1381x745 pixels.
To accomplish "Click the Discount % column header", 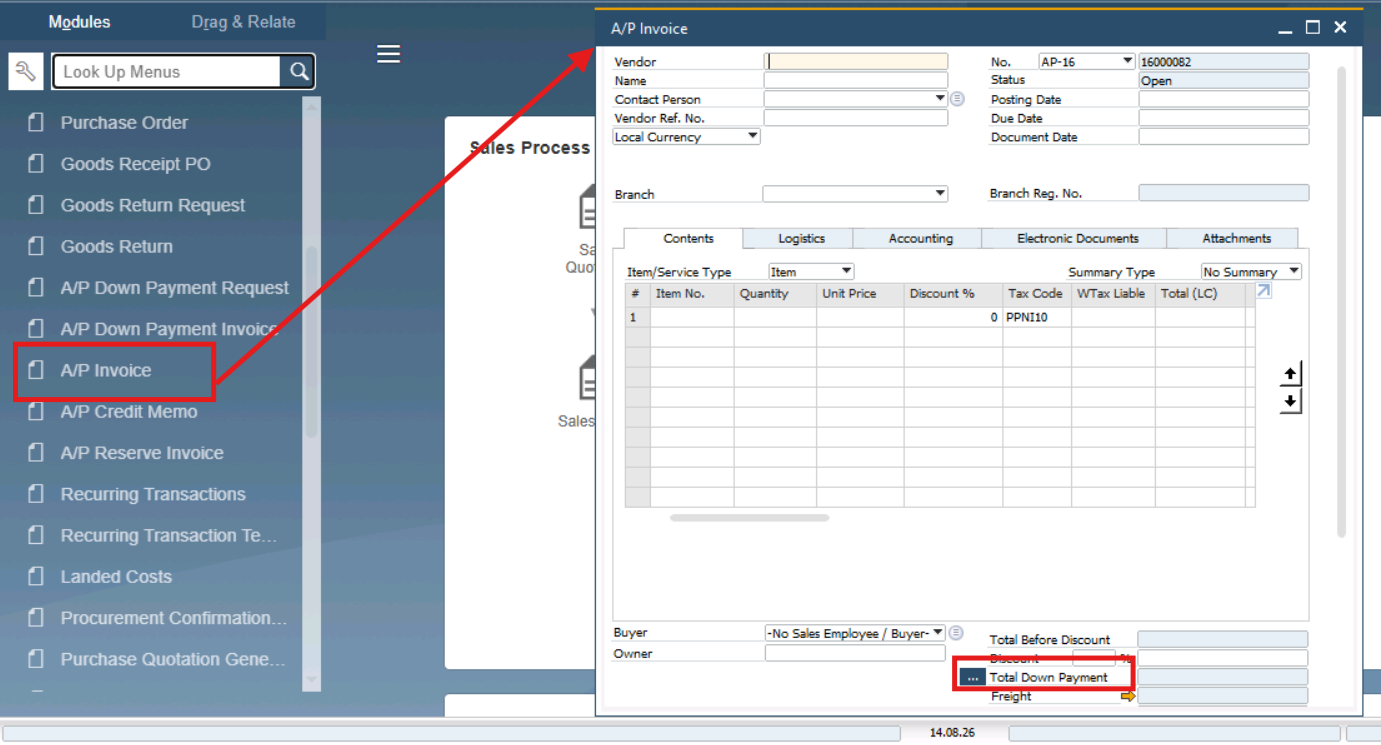I will (953, 294).
